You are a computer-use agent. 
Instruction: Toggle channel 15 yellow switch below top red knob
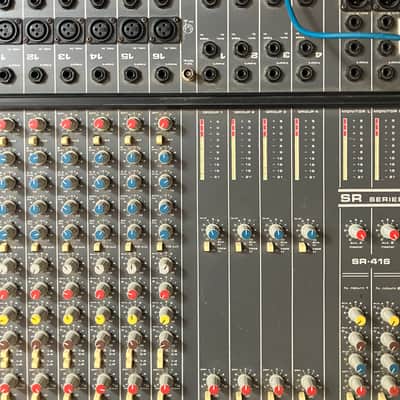[129, 140]
